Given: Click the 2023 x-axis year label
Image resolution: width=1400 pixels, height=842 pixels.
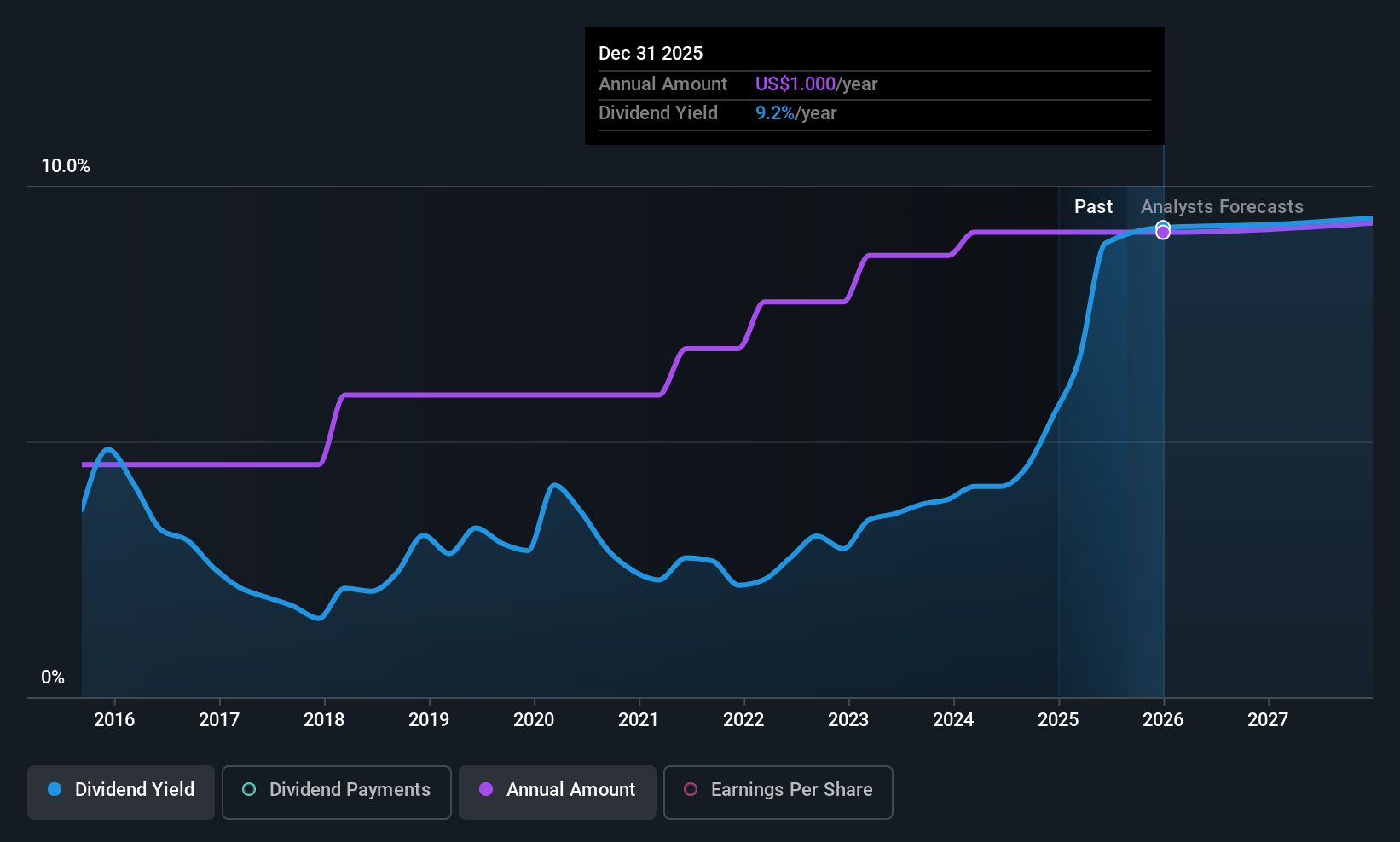Looking at the screenshot, I should click(848, 719).
